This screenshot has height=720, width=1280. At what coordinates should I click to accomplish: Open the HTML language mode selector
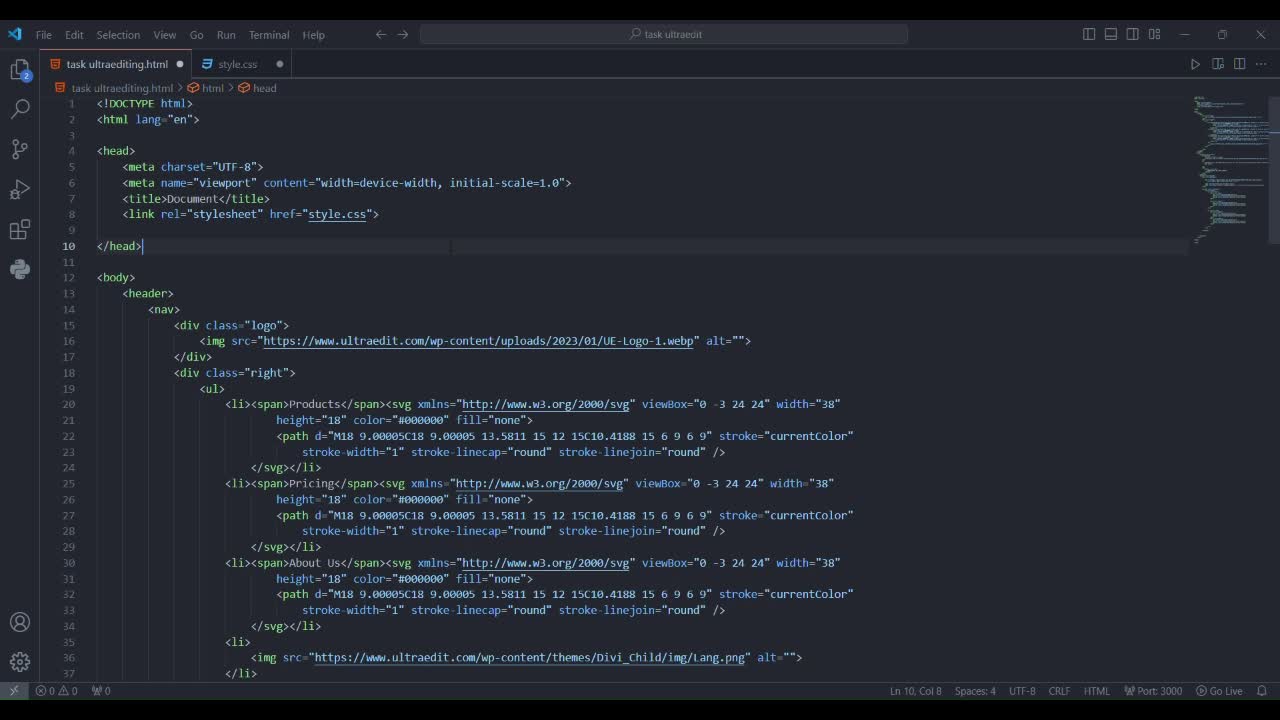(x=1097, y=691)
